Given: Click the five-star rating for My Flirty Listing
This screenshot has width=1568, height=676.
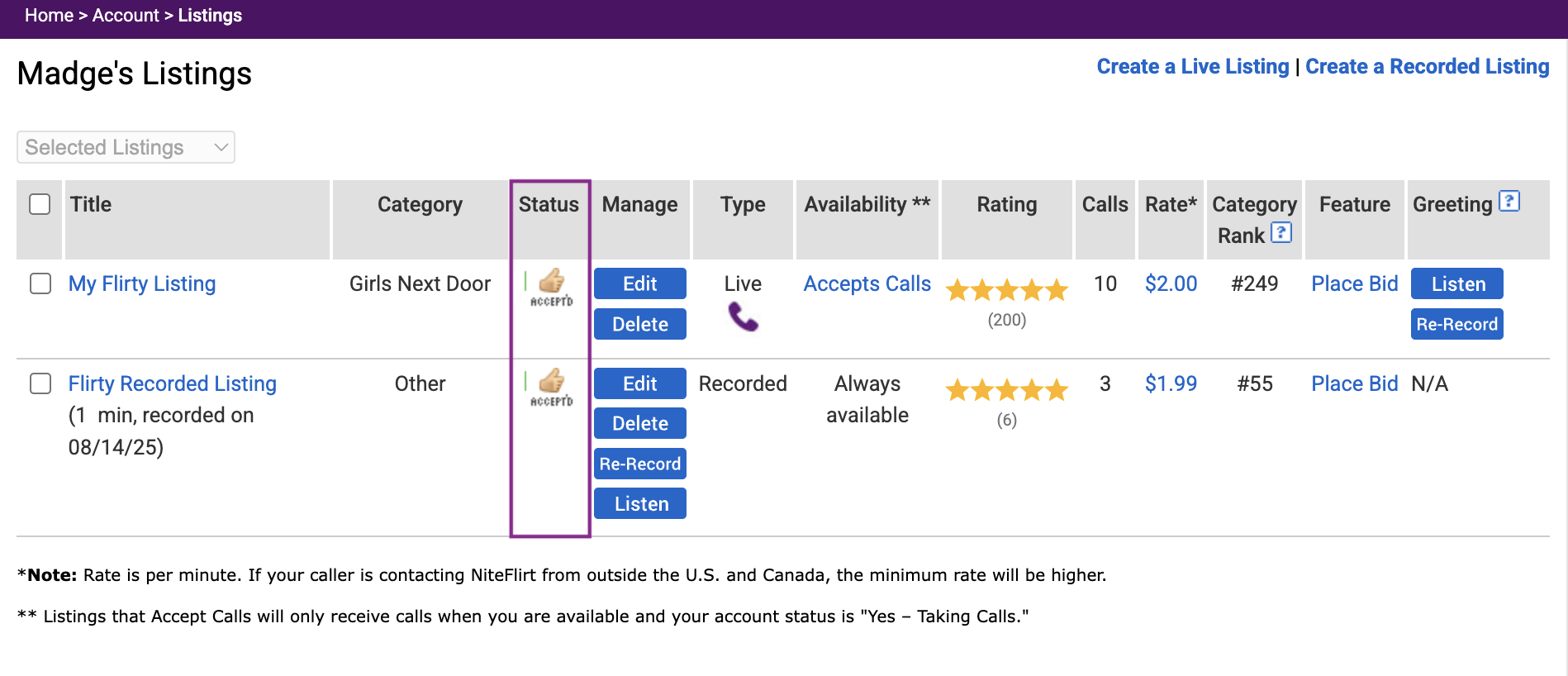Looking at the screenshot, I should (x=1007, y=290).
